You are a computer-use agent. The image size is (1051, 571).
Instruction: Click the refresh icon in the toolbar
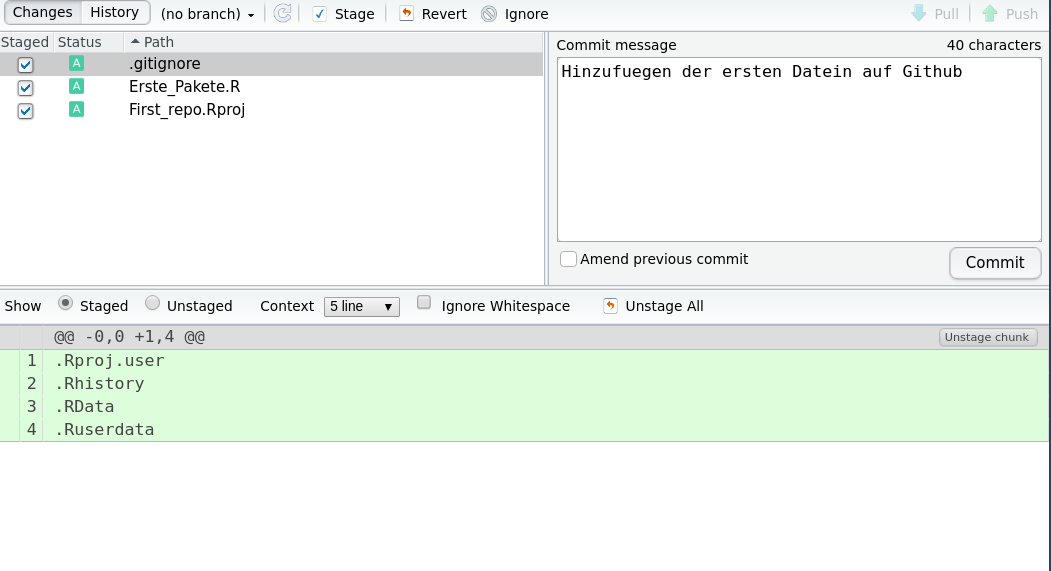283,14
